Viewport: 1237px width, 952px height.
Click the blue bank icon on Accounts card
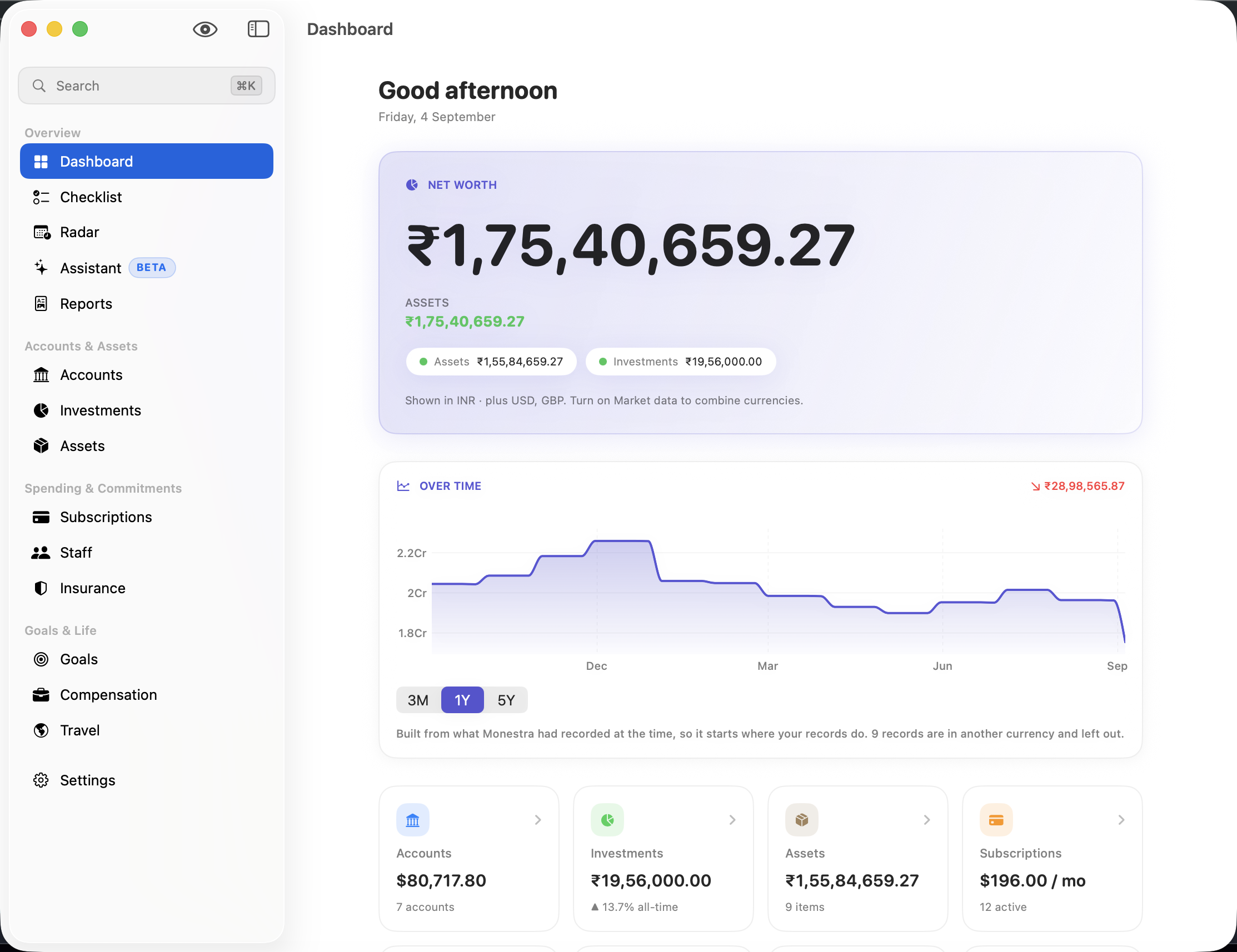tap(413, 820)
